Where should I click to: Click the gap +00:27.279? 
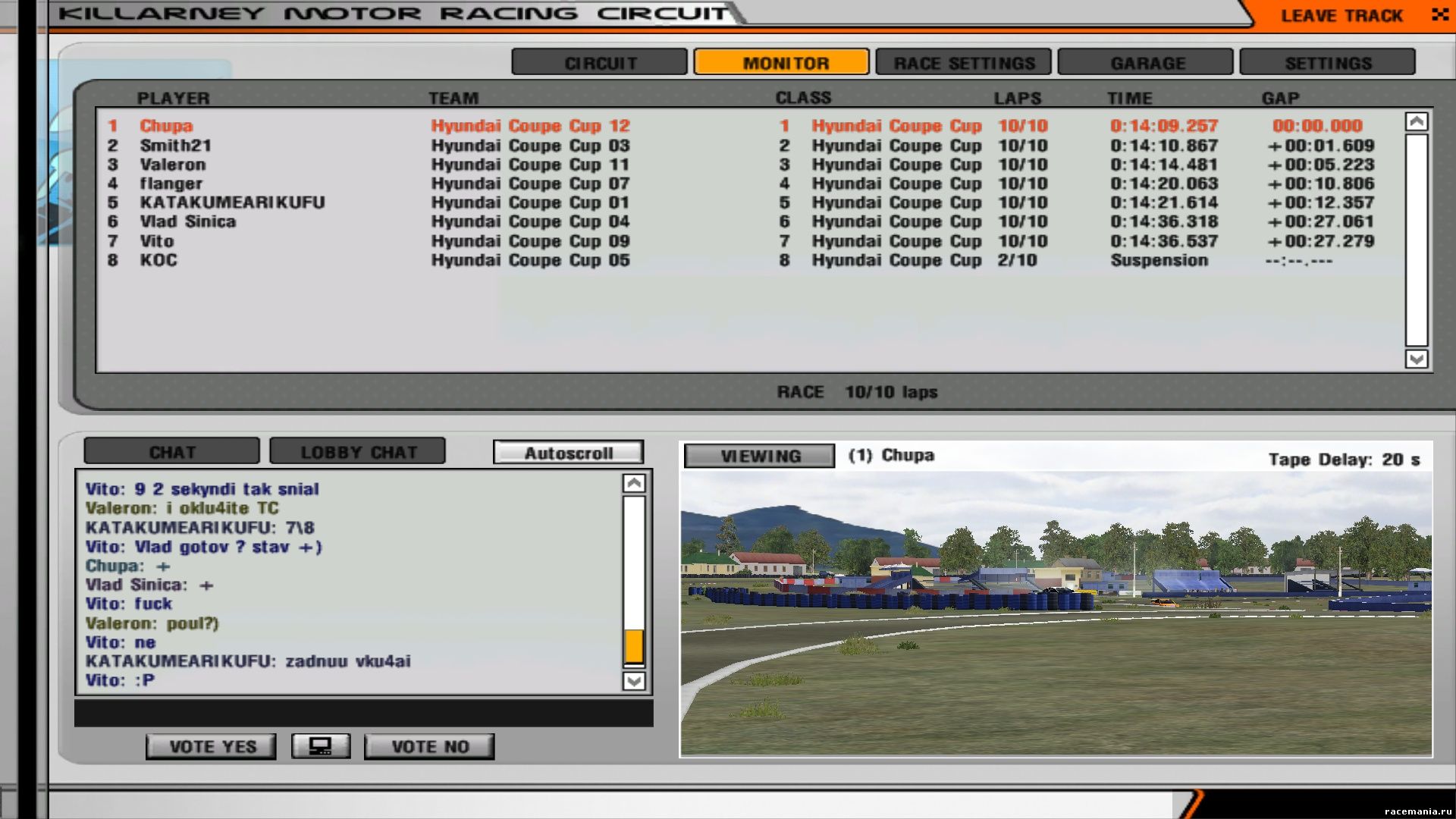[x=1320, y=241]
